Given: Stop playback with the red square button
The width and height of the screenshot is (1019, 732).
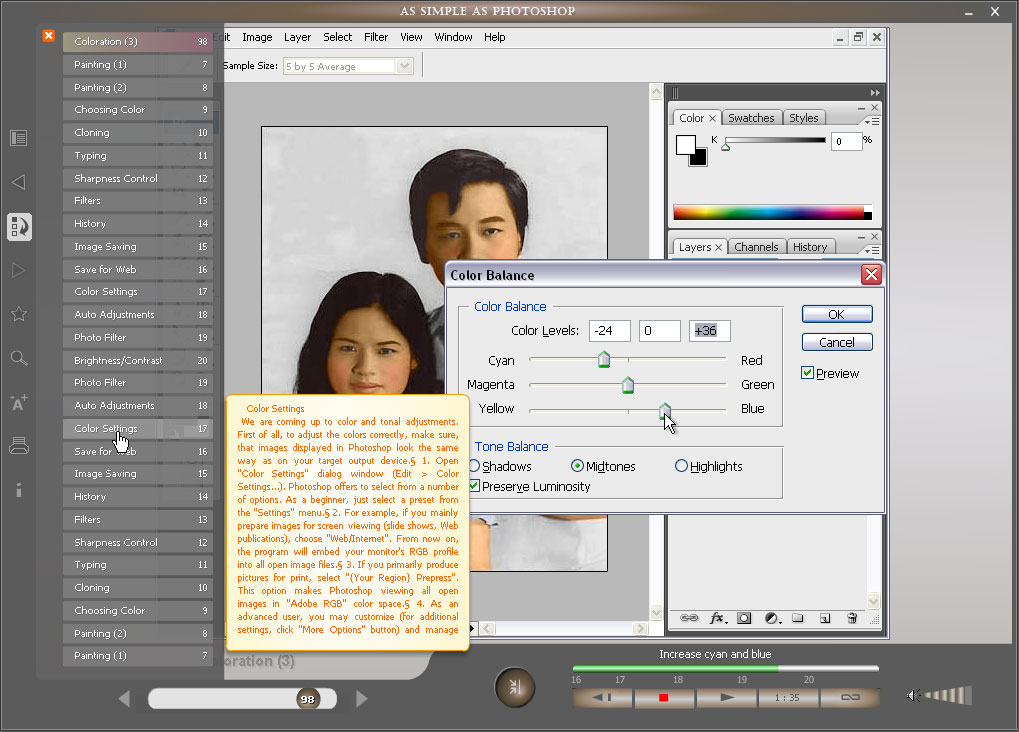Looking at the screenshot, I should tap(664, 698).
